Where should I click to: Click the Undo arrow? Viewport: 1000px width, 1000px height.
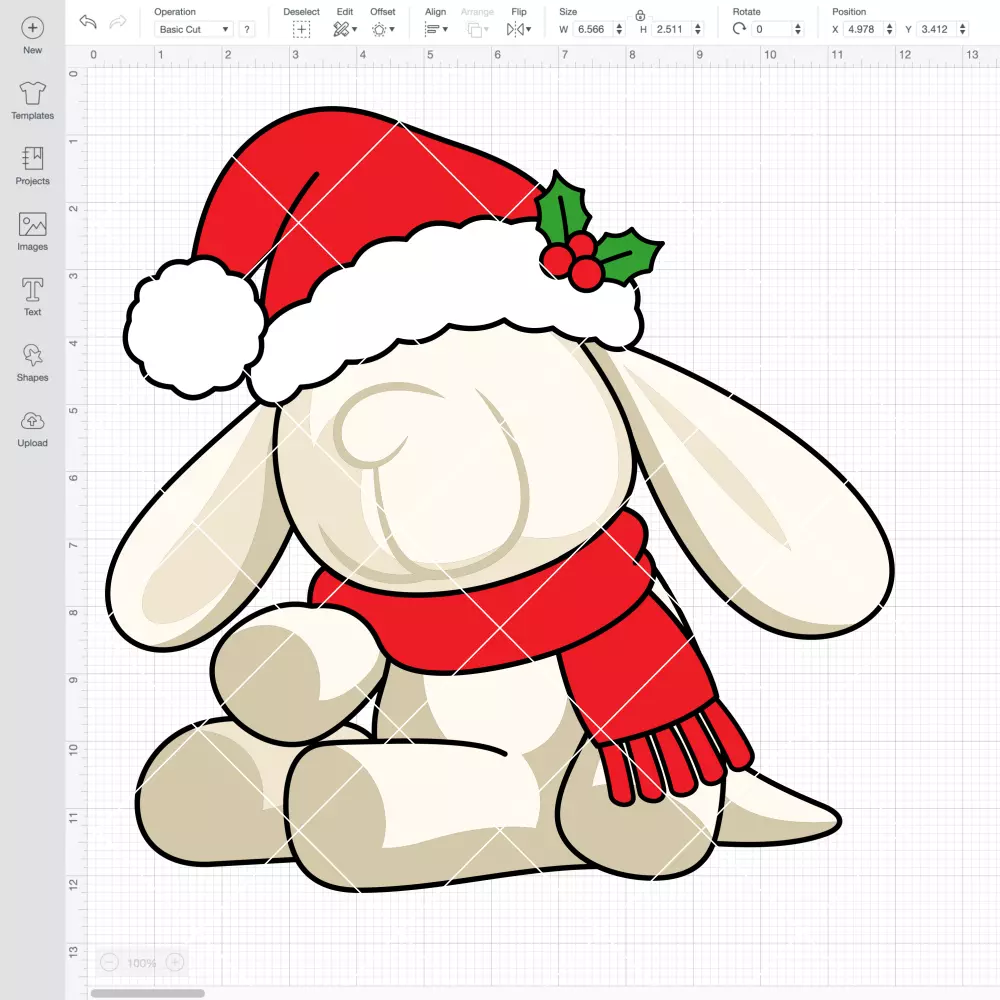click(x=88, y=22)
